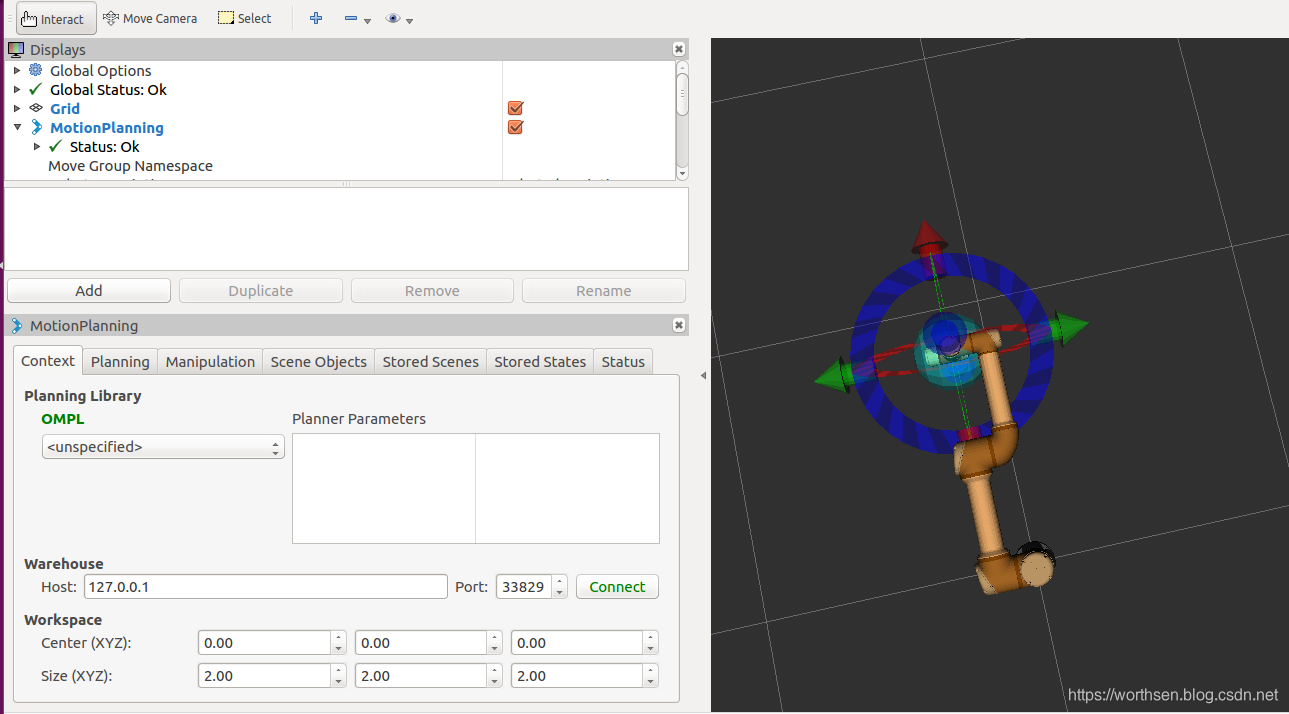The image size is (1289, 714).
Task: Click the MotionPlanning display icon in tree
Action: pyautogui.click(x=37, y=127)
